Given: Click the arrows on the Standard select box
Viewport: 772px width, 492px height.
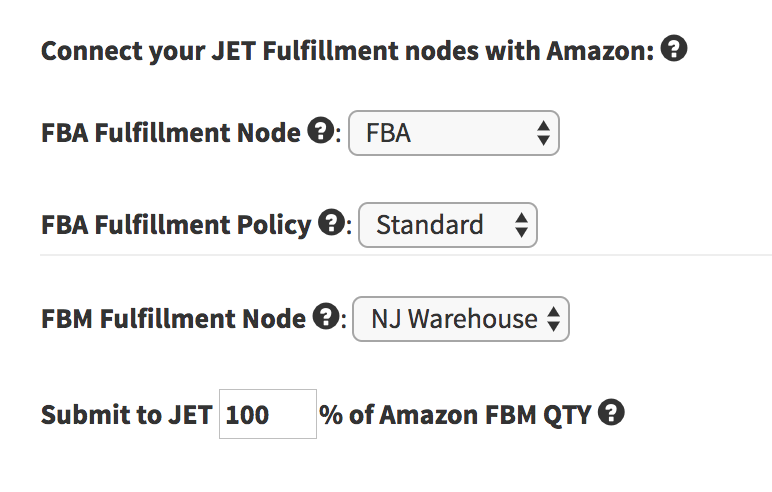Looking at the screenshot, I should pos(521,225).
